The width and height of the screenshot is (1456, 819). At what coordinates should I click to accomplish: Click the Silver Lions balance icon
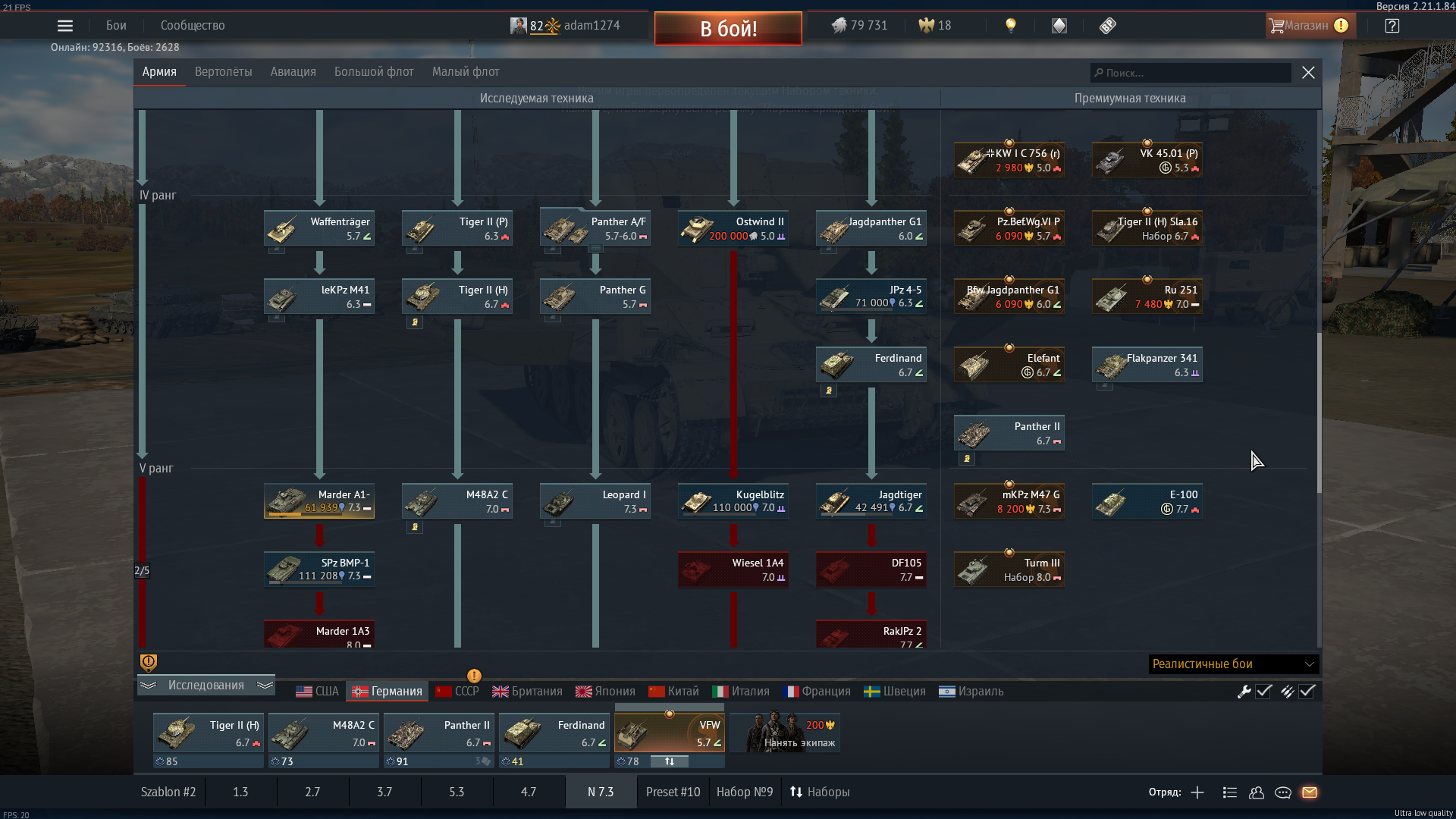(x=838, y=26)
